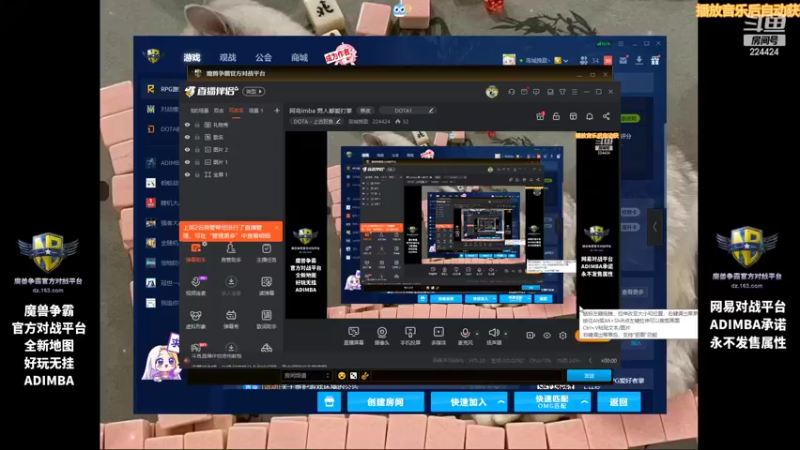The width and height of the screenshot is (800, 450).
Task: Open stream settings gear in control bar
Action: point(562,335)
